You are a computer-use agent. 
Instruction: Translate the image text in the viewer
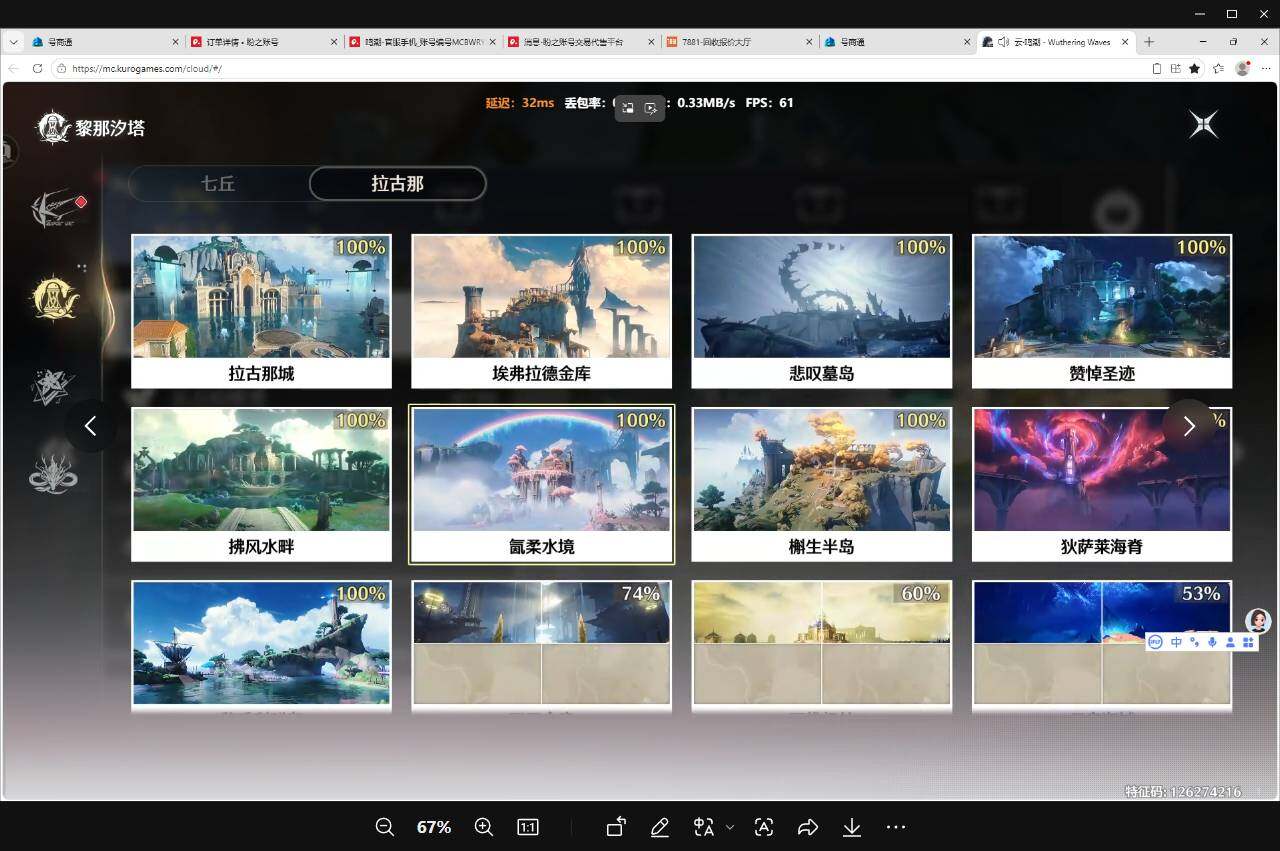(x=704, y=827)
